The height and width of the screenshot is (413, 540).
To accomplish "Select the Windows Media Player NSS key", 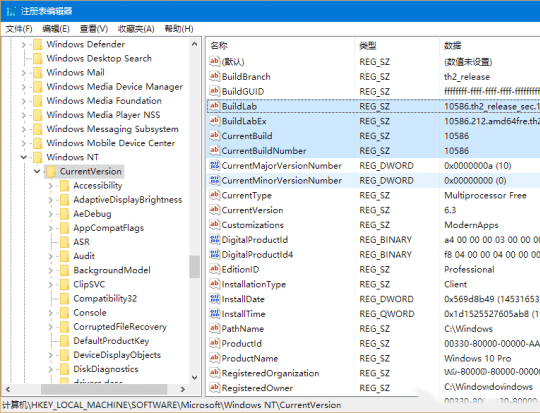I will click(103, 115).
